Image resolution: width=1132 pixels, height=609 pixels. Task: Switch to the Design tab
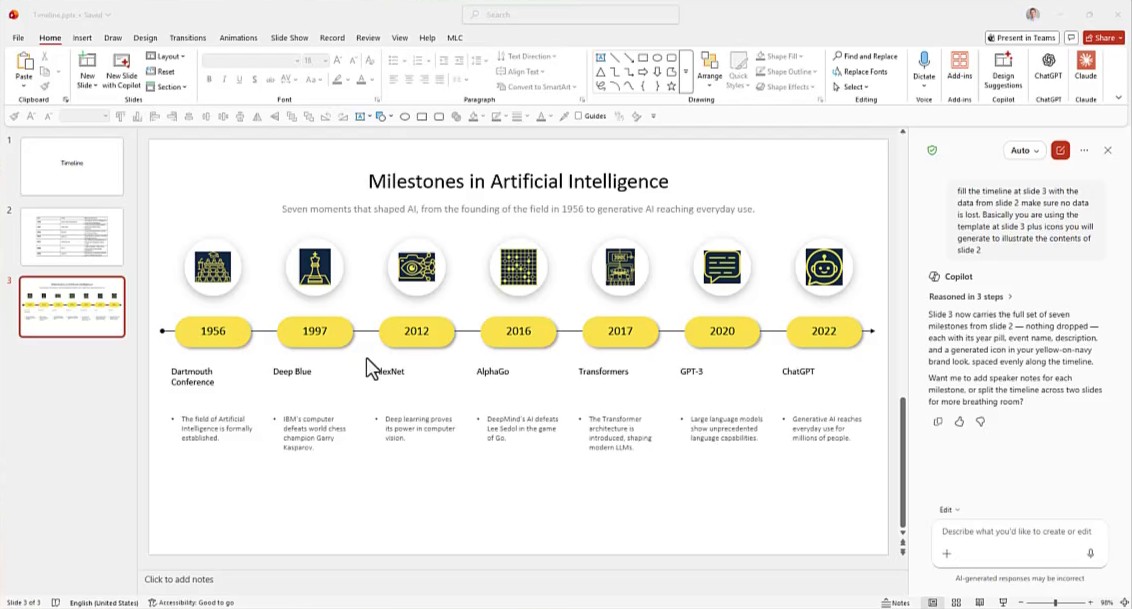click(x=145, y=38)
